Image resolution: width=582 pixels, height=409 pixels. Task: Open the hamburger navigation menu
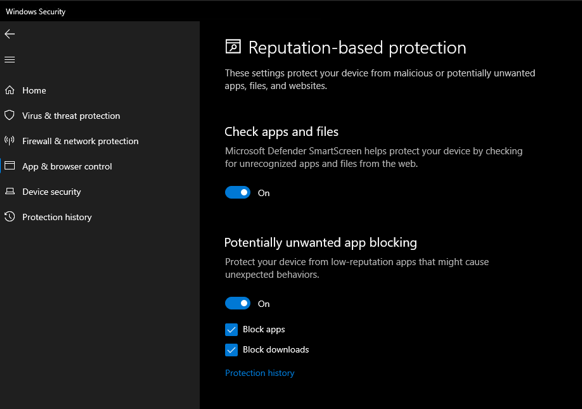pyautogui.click(x=10, y=59)
